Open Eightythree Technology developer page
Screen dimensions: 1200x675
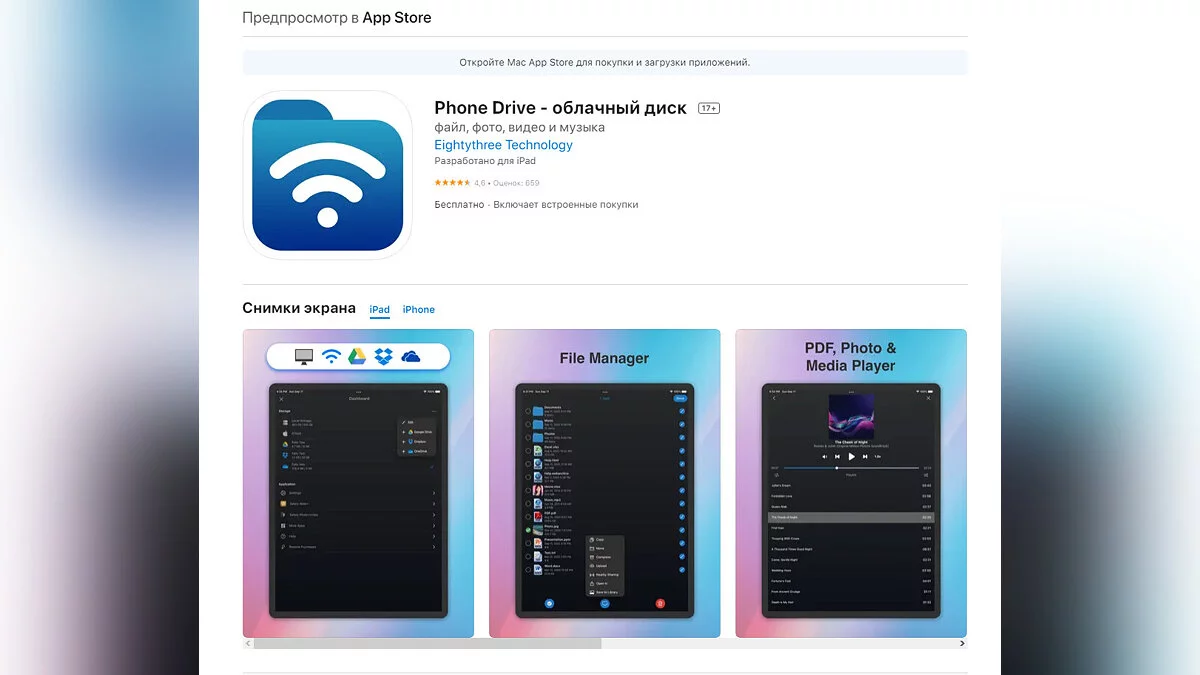[503, 145]
